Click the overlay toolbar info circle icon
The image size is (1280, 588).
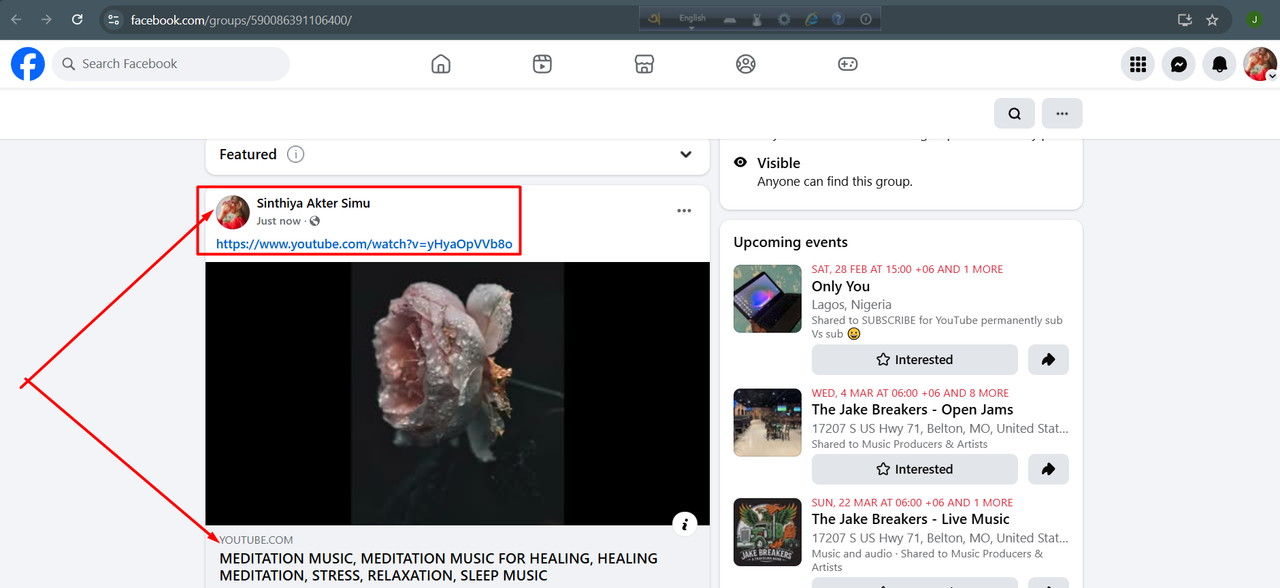point(865,19)
